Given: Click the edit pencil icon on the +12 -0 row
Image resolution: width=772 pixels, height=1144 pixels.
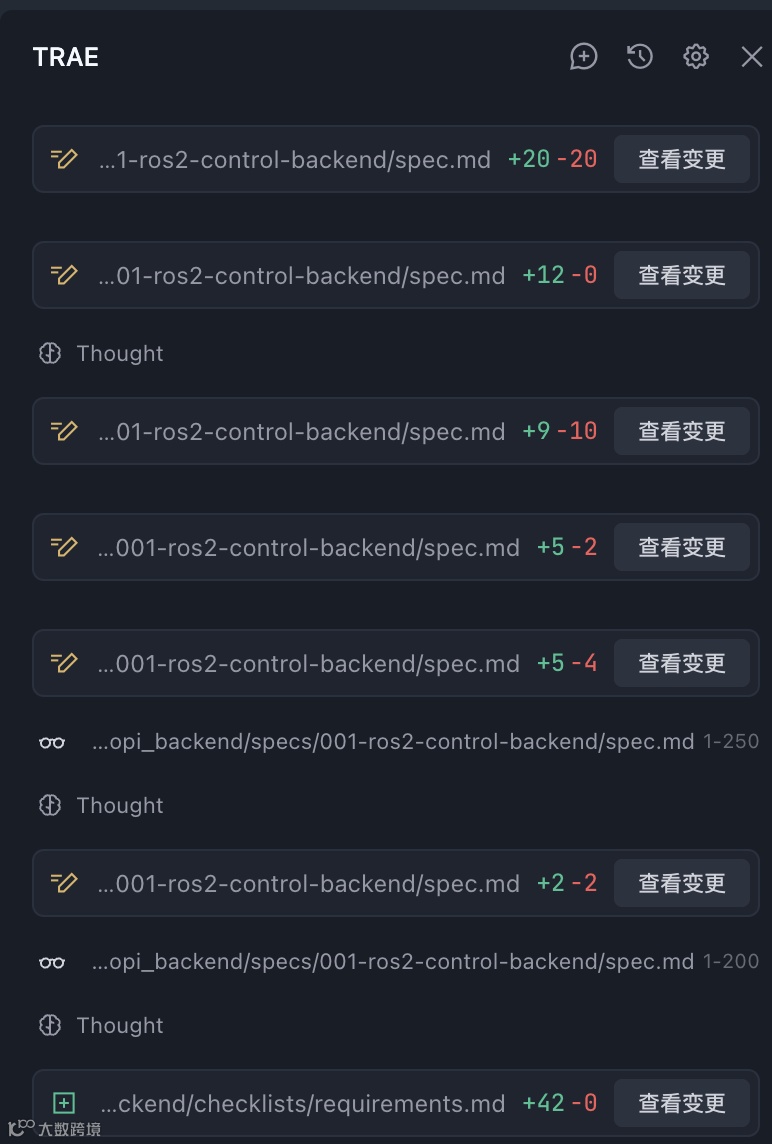Looking at the screenshot, I should [x=64, y=275].
